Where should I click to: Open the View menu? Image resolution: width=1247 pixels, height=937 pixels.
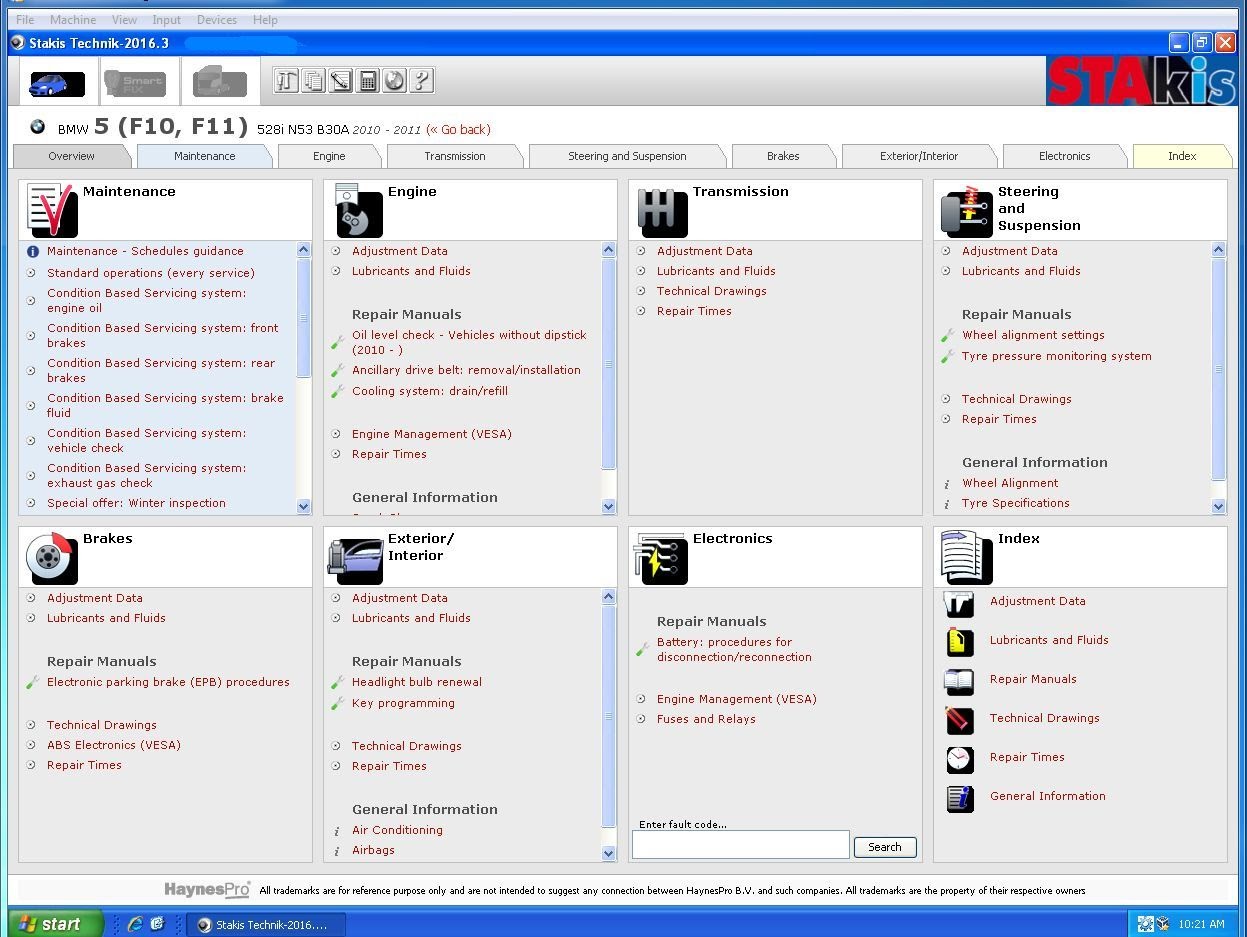(125, 19)
